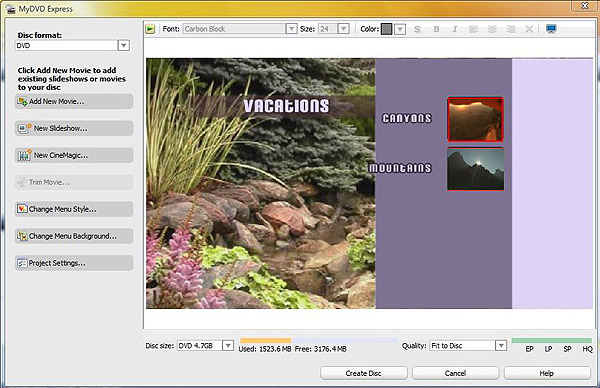Click the delete X toolbar icon
Image resolution: width=600 pixels, height=388 pixels.
point(529,29)
